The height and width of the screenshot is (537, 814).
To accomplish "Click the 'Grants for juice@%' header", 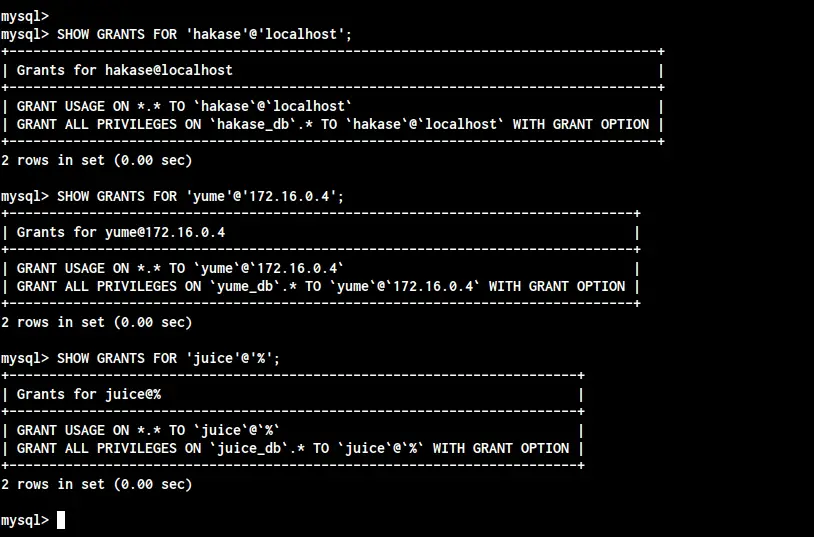I will click(x=89, y=394).
